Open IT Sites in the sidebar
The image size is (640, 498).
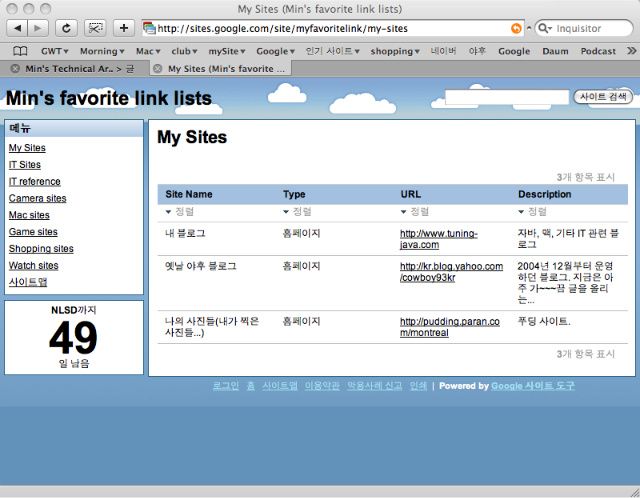tap(25, 165)
